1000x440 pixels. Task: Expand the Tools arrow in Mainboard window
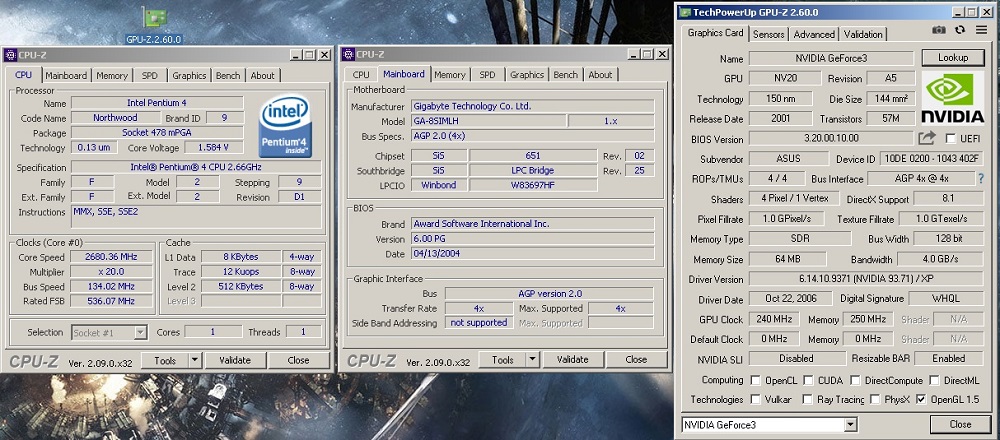coord(533,360)
